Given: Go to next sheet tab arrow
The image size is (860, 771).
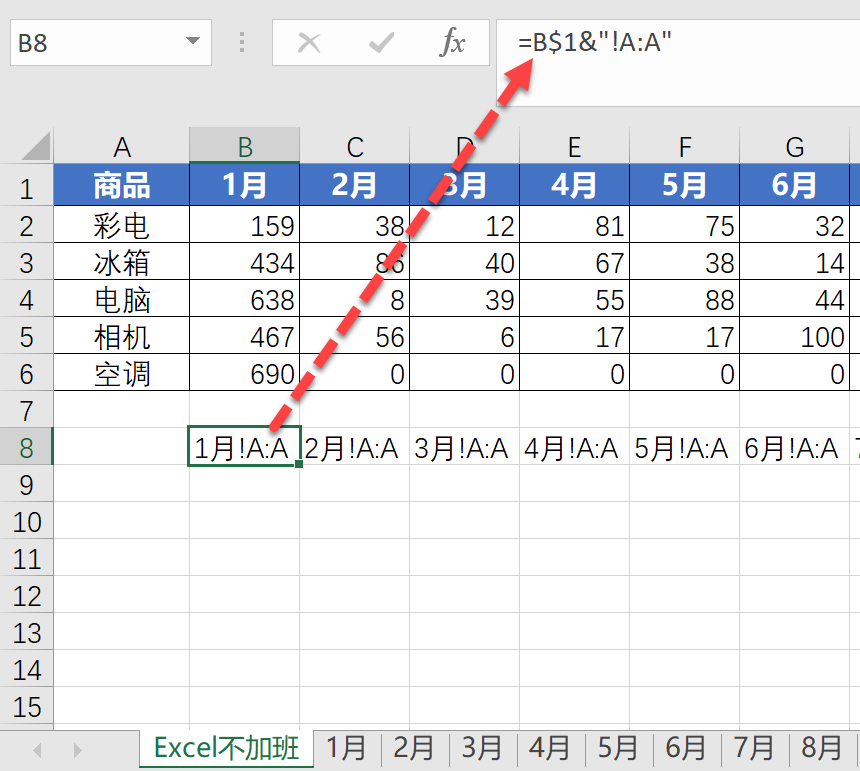Looking at the screenshot, I should pyautogui.click(x=77, y=750).
